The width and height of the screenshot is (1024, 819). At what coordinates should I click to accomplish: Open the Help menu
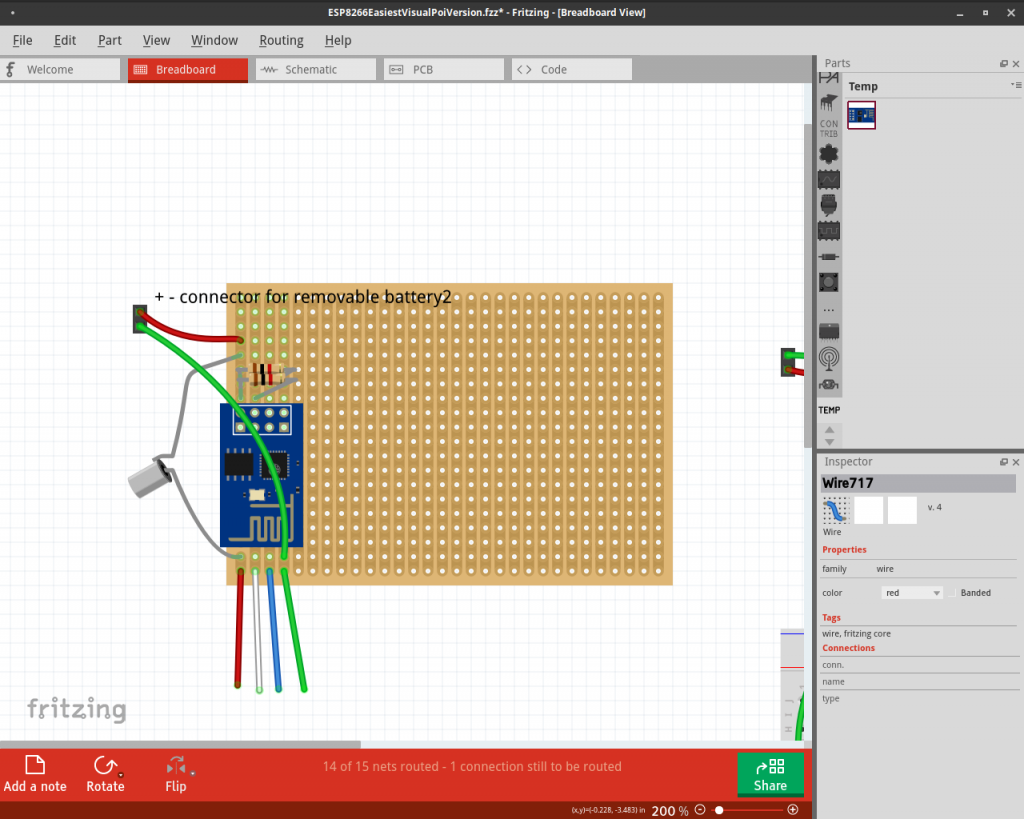[338, 40]
